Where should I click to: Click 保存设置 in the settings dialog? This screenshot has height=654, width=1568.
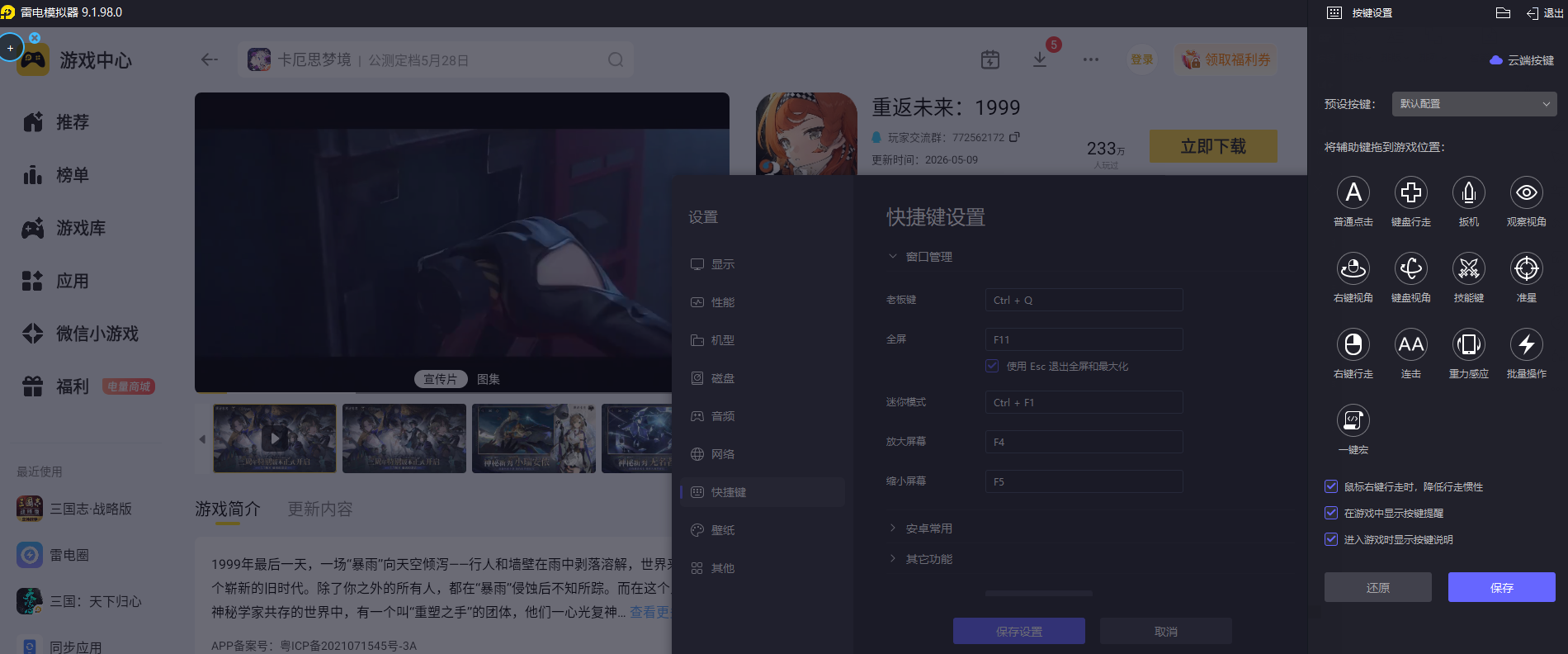coord(1019,632)
